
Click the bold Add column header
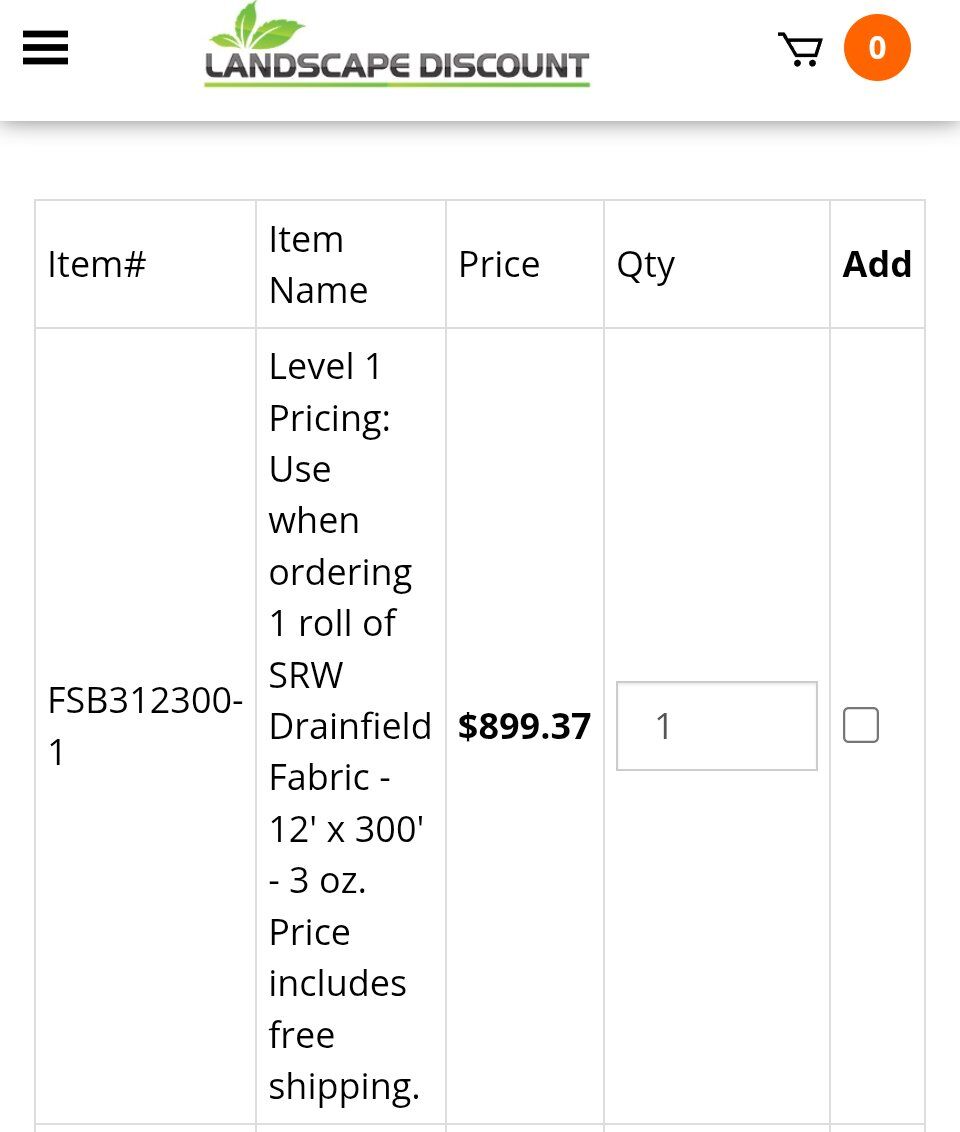(x=877, y=265)
